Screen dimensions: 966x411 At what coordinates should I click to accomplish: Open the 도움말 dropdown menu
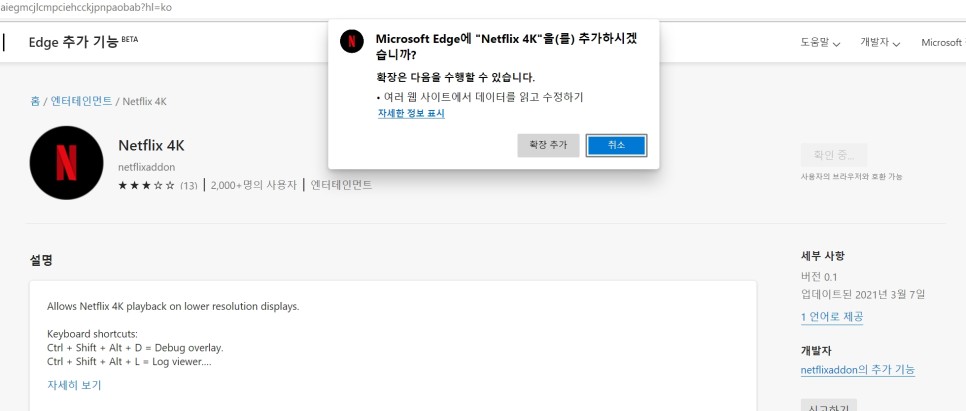tap(820, 43)
